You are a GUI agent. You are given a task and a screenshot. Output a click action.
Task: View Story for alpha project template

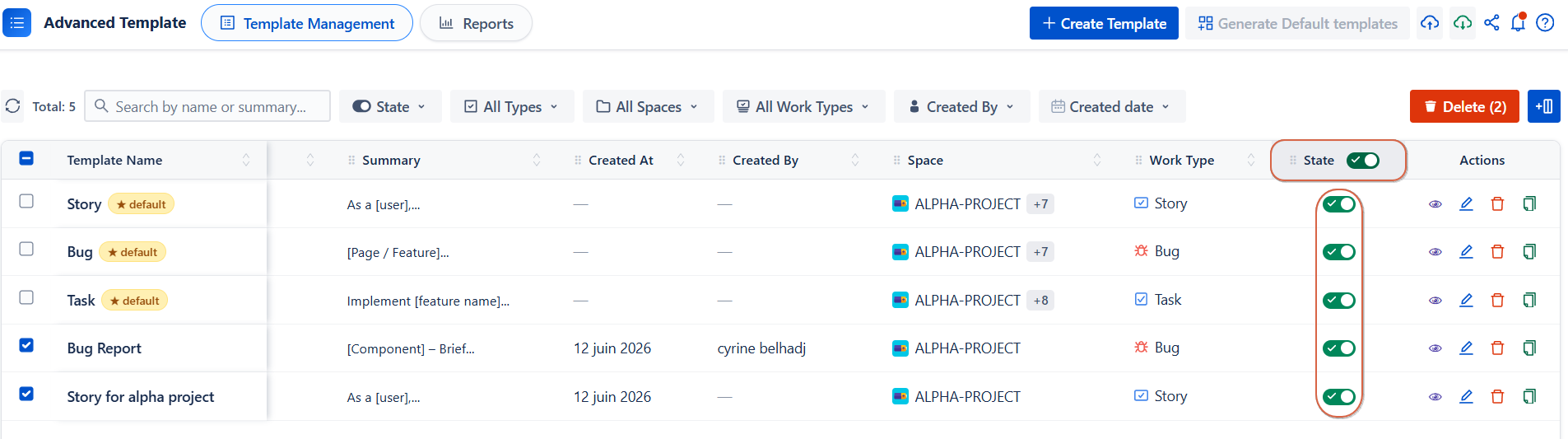coord(1435,397)
